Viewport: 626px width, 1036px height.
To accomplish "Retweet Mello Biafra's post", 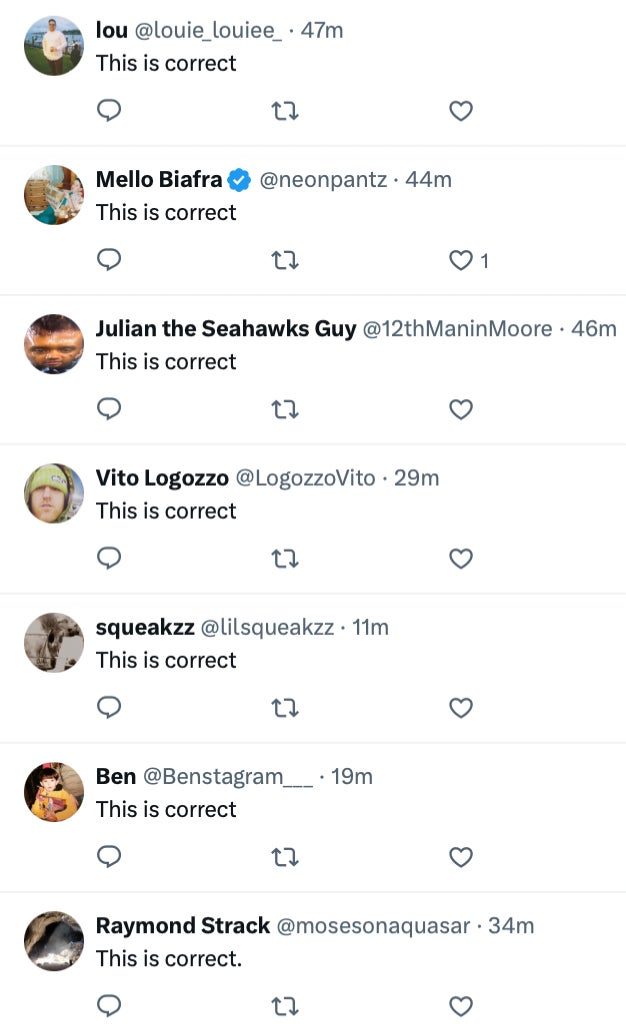I will pyautogui.click(x=285, y=261).
